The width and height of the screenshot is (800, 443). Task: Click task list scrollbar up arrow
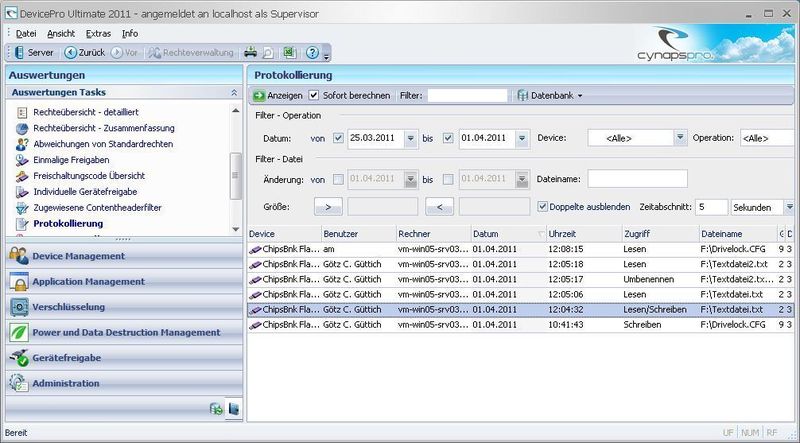click(x=235, y=110)
